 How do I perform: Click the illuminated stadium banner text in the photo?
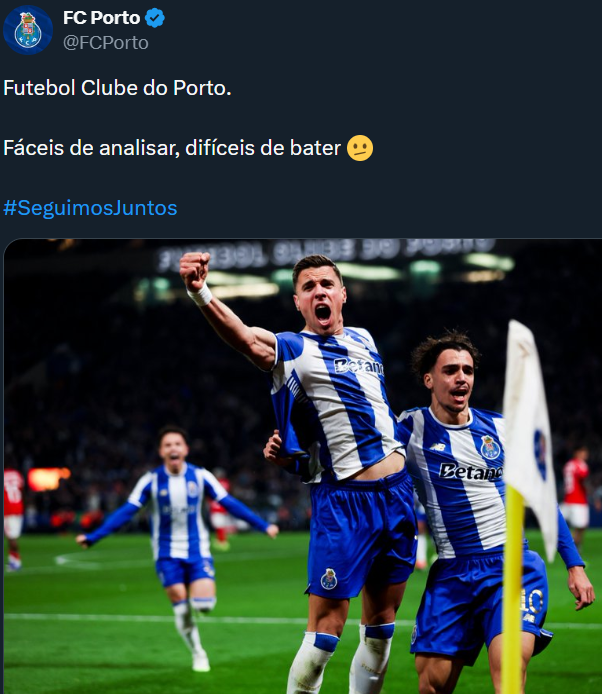point(325,251)
